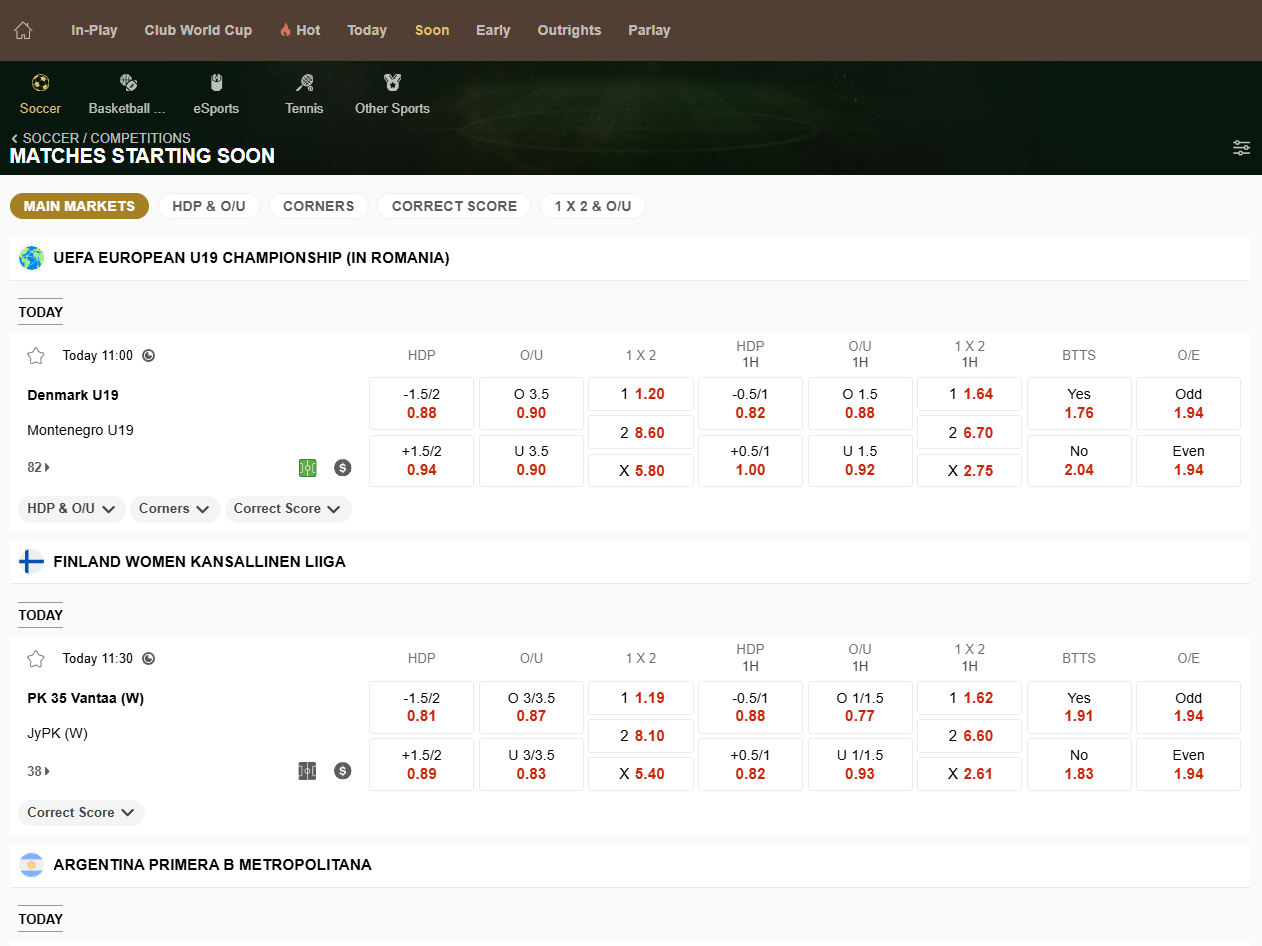Select BTTS Yes at 1.76

pyautogui.click(x=1079, y=403)
